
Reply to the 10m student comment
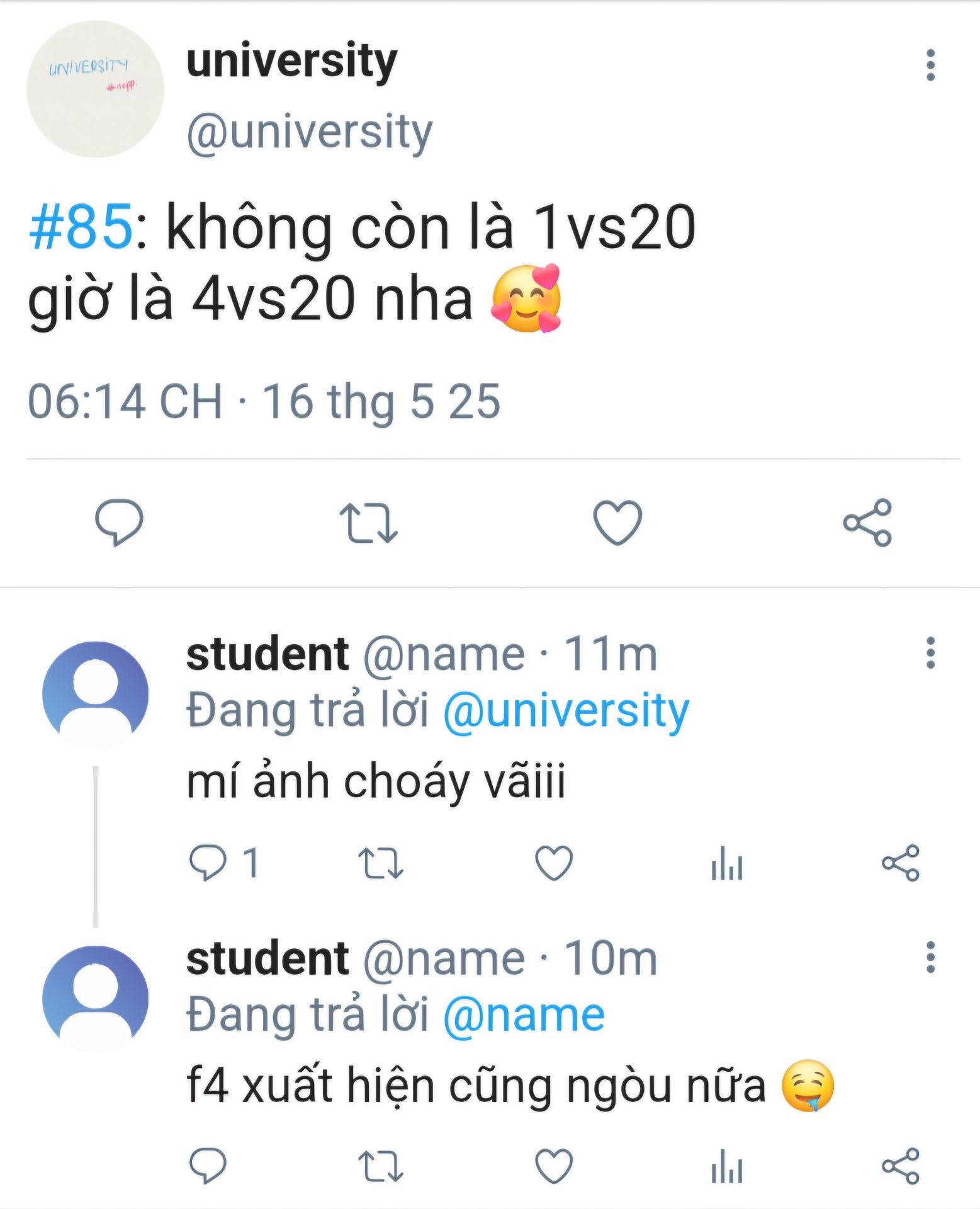point(208,1166)
